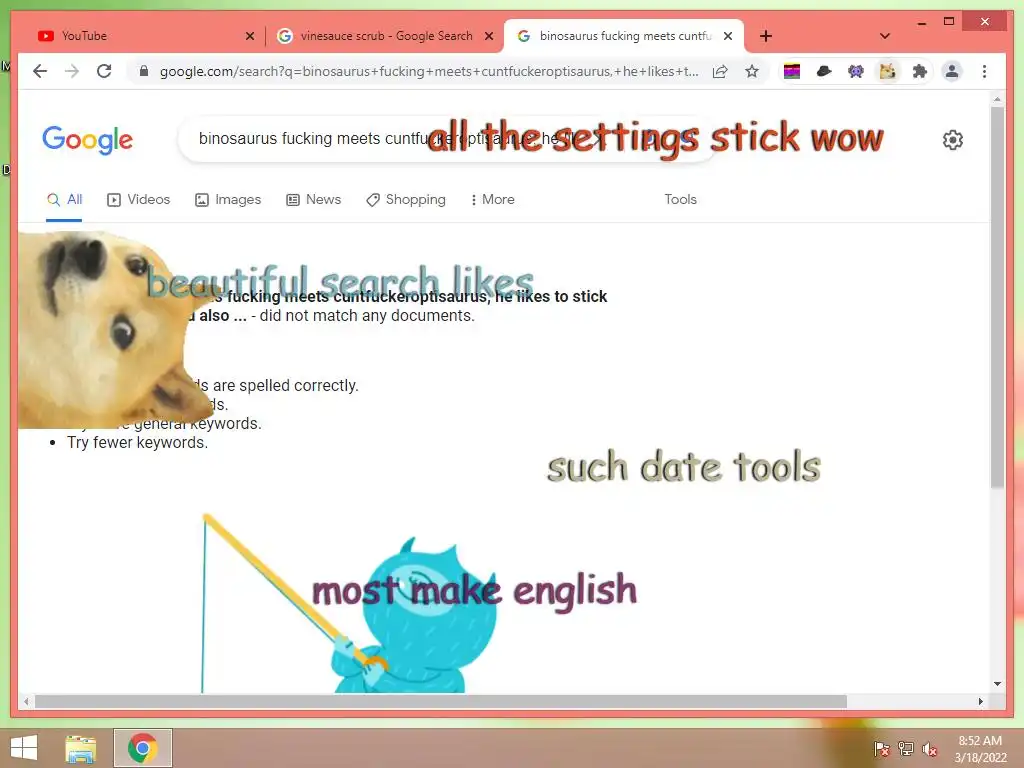
Task: Switch to News results
Action: pos(313,199)
